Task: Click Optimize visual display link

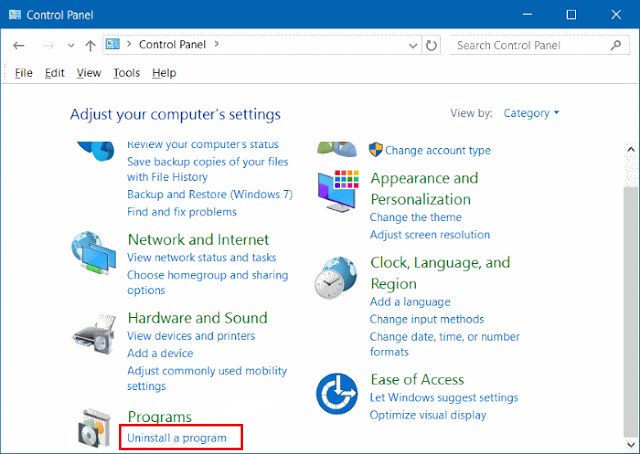Action: point(428,415)
